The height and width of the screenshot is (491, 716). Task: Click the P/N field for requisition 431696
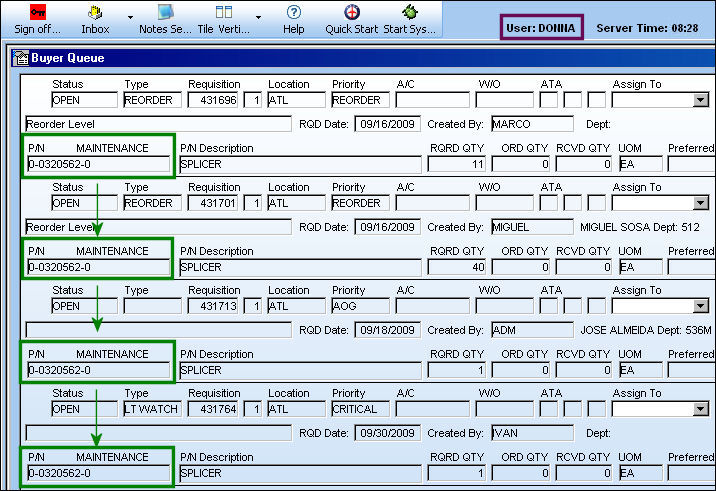pos(98,164)
